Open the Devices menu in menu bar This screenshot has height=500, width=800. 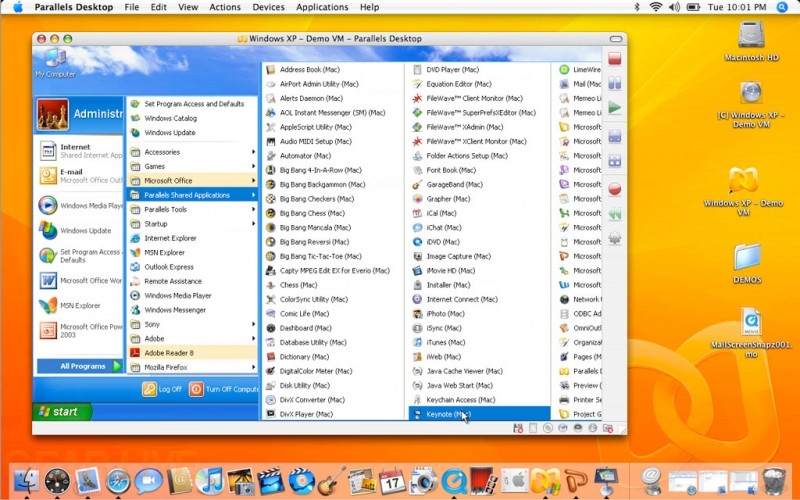pyautogui.click(x=268, y=7)
